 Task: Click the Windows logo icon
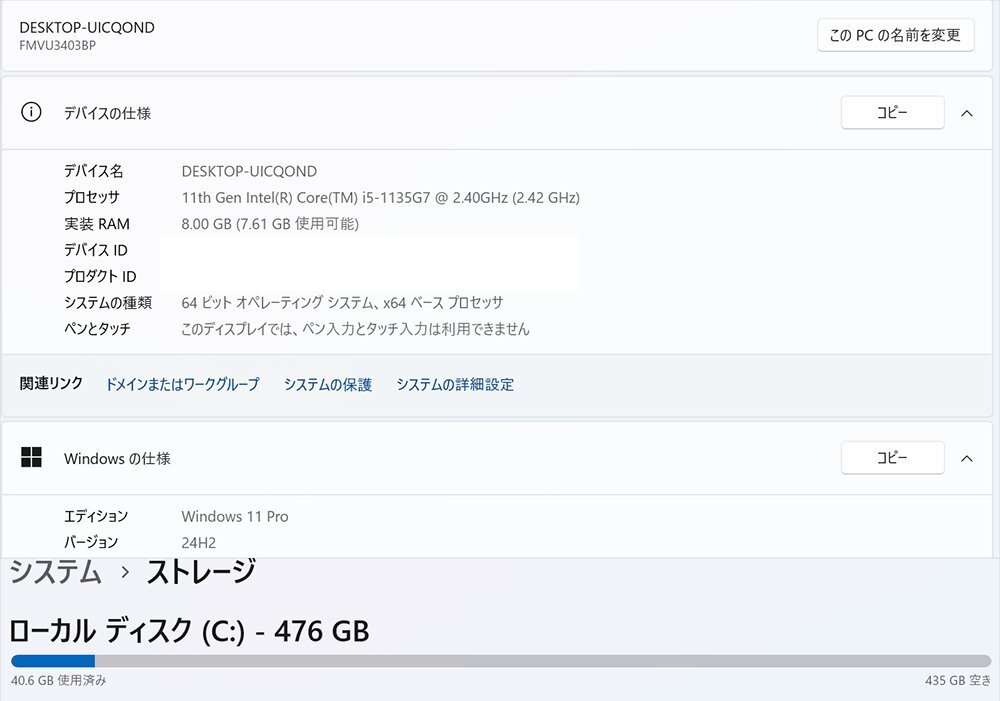coord(31,458)
